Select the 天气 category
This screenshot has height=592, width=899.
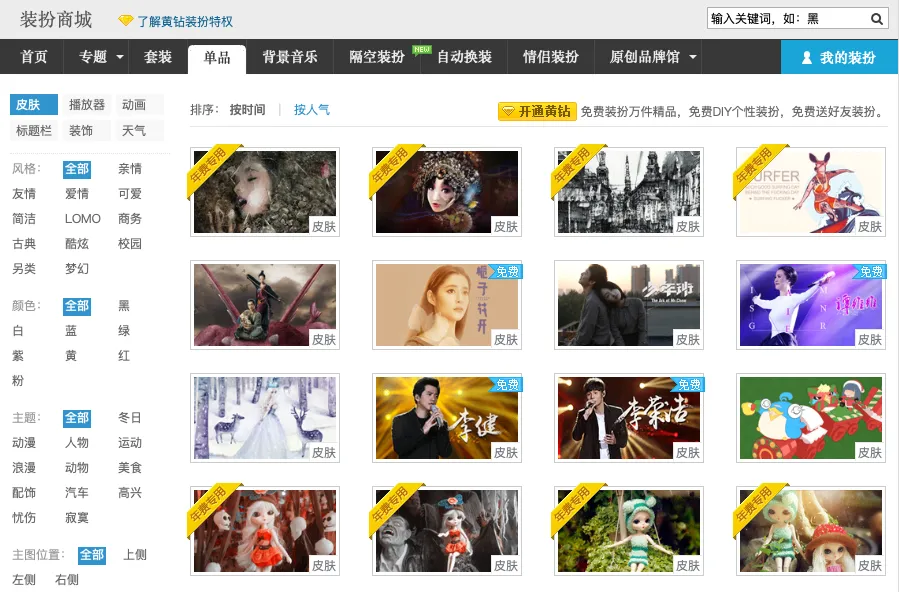click(140, 131)
